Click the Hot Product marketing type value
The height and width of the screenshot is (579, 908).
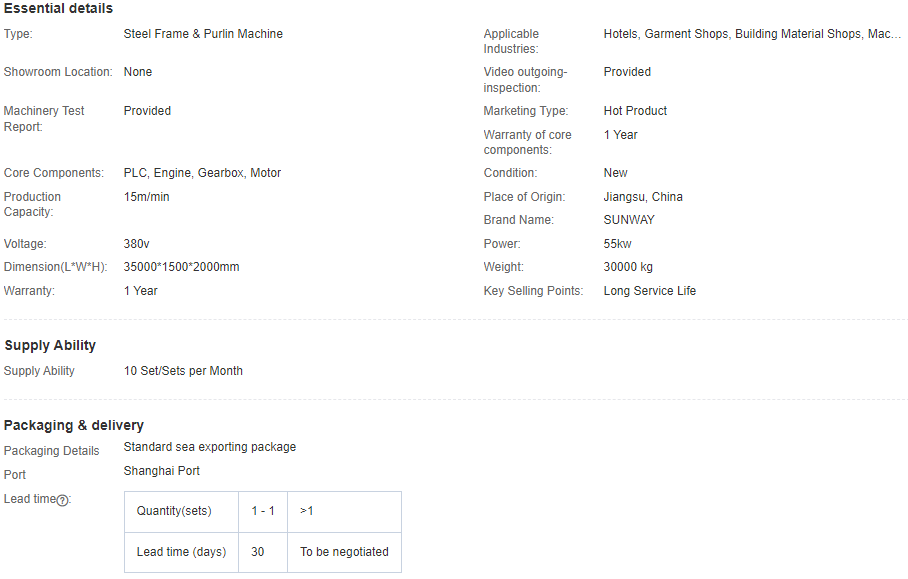635,111
